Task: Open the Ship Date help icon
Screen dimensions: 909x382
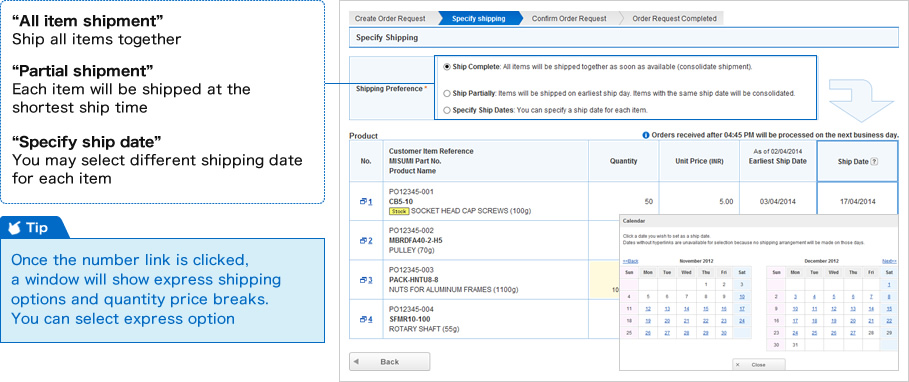Action: pos(874,162)
